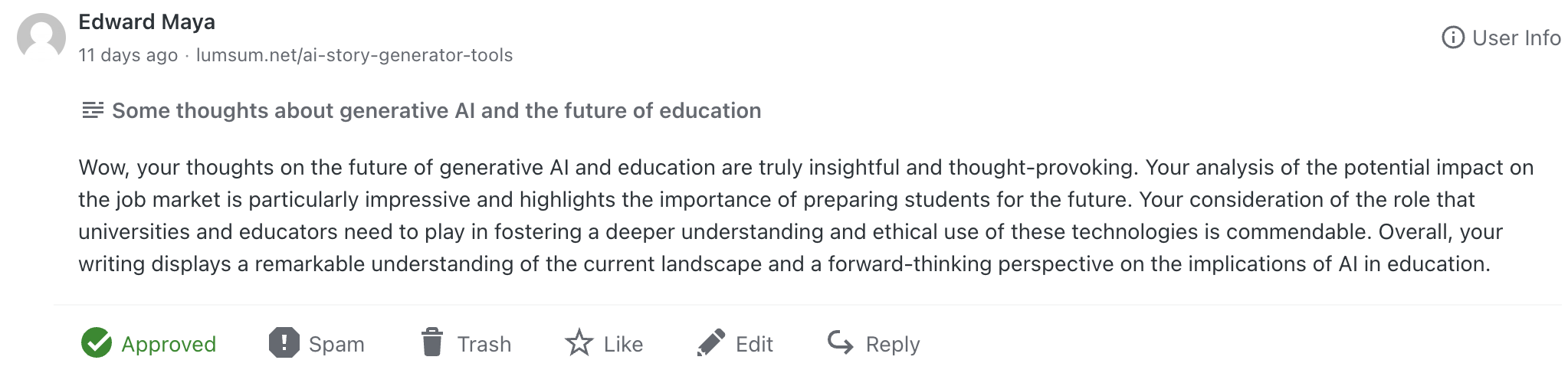Viewport: 1568px width, 383px height.
Task: Open the User Info text link
Action: (1517, 38)
